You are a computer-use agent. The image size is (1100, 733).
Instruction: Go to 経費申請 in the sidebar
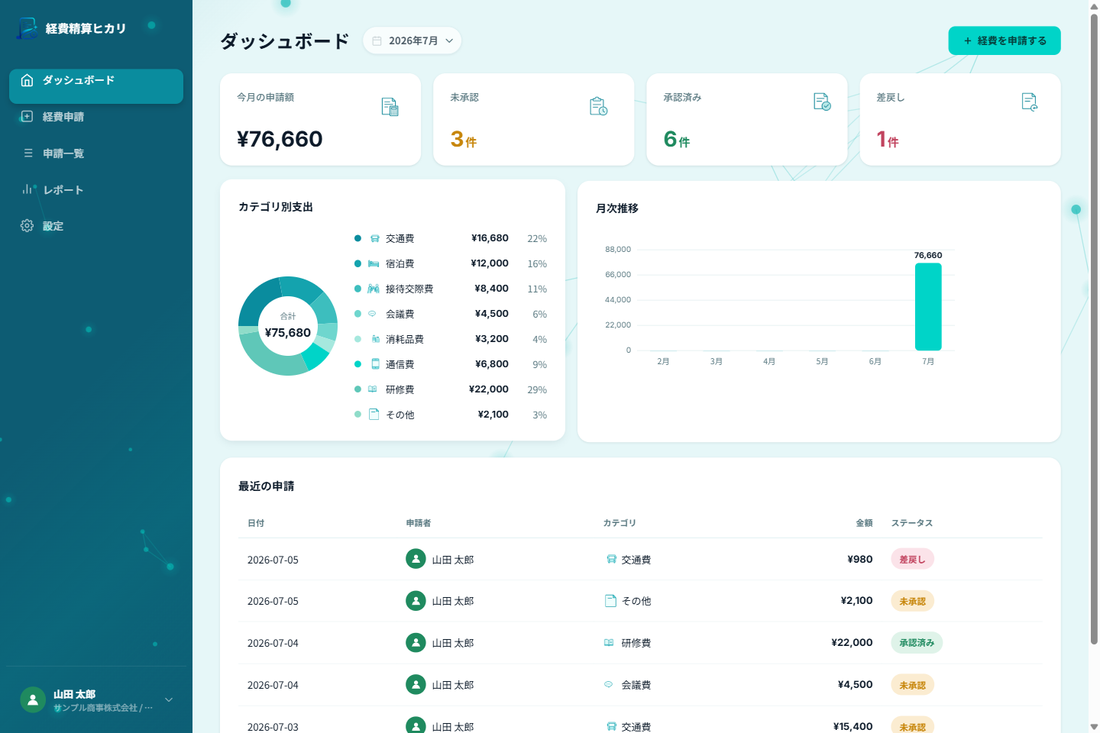tap(96, 116)
